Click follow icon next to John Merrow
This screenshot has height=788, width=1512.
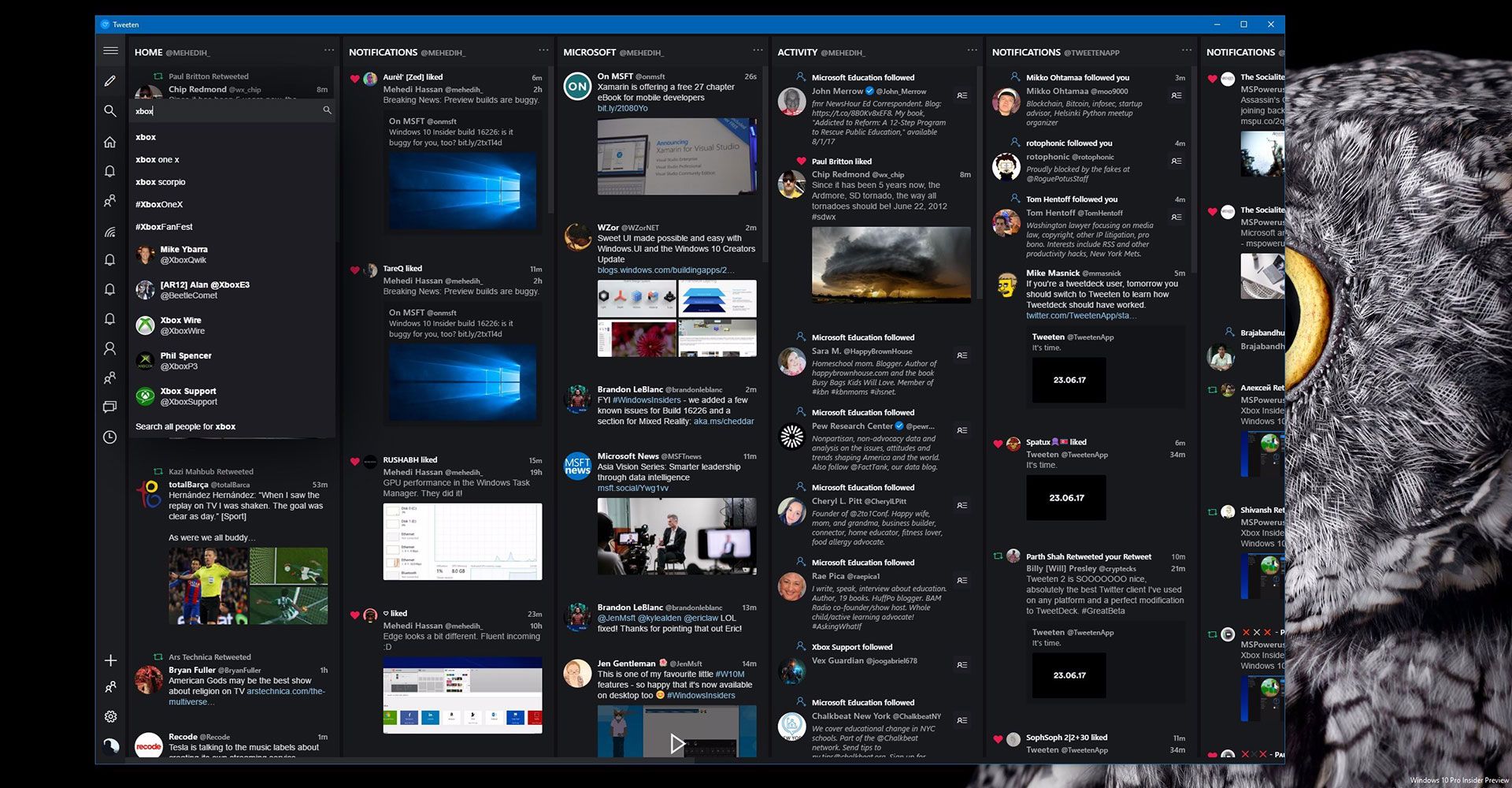tap(962, 95)
